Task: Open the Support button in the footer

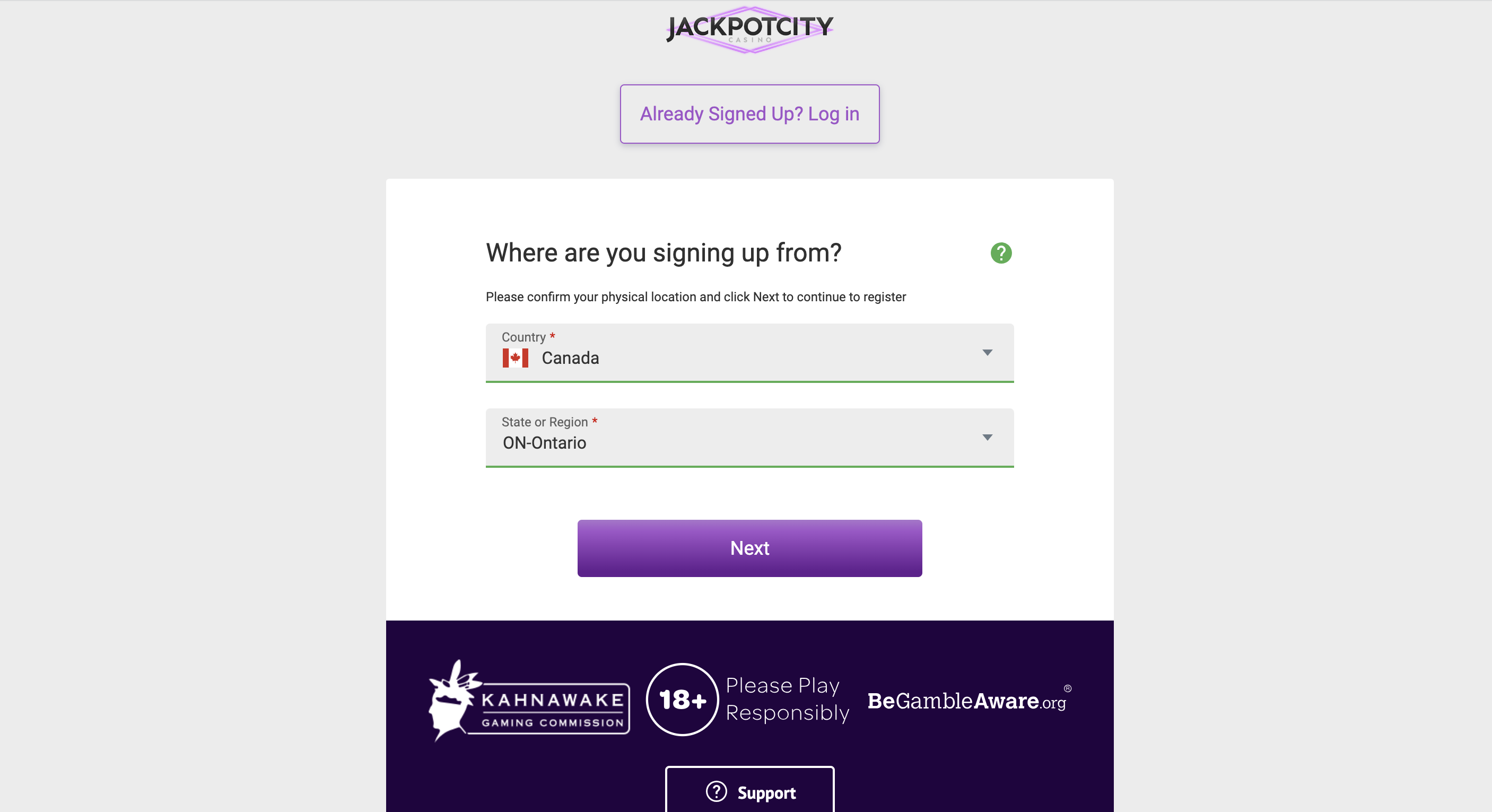Action: 749,791
